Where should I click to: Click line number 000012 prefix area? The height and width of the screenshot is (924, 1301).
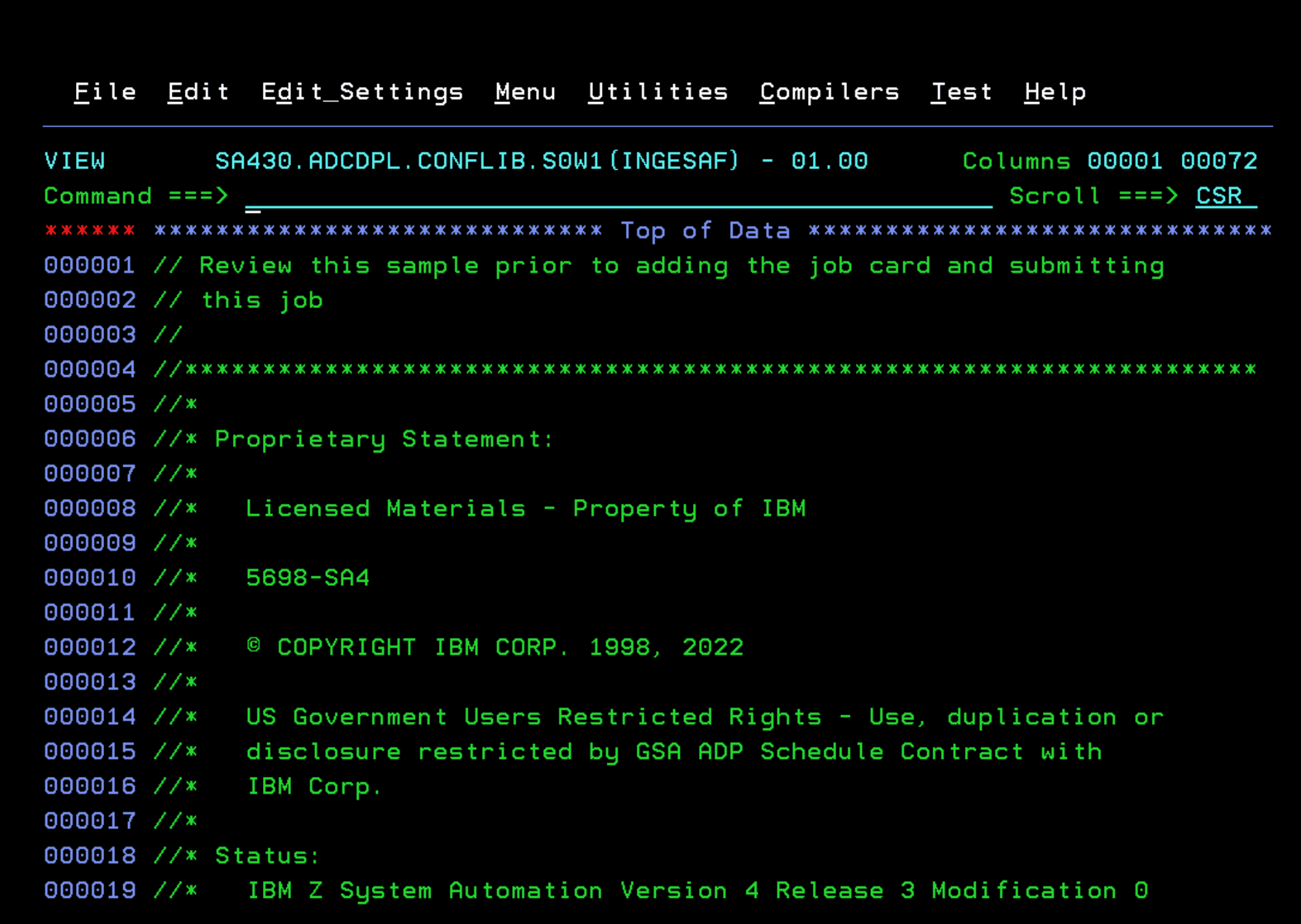click(90, 647)
